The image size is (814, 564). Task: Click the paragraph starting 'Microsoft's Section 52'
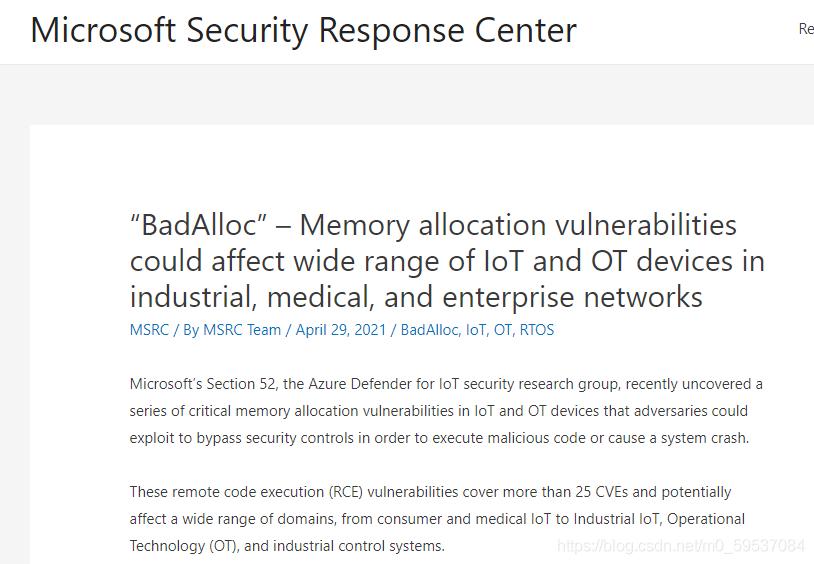446,411
